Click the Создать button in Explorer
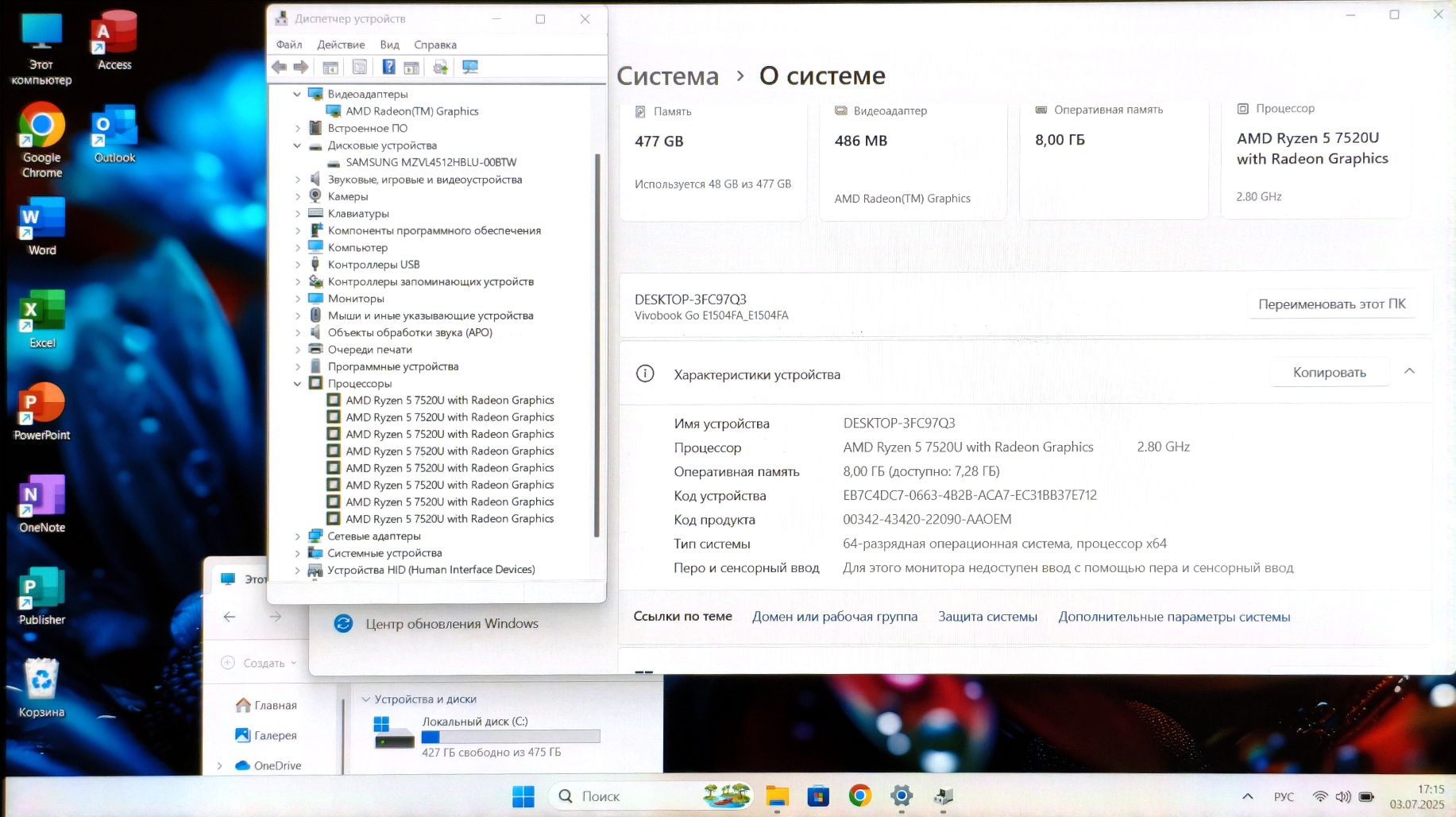 pyautogui.click(x=259, y=663)
